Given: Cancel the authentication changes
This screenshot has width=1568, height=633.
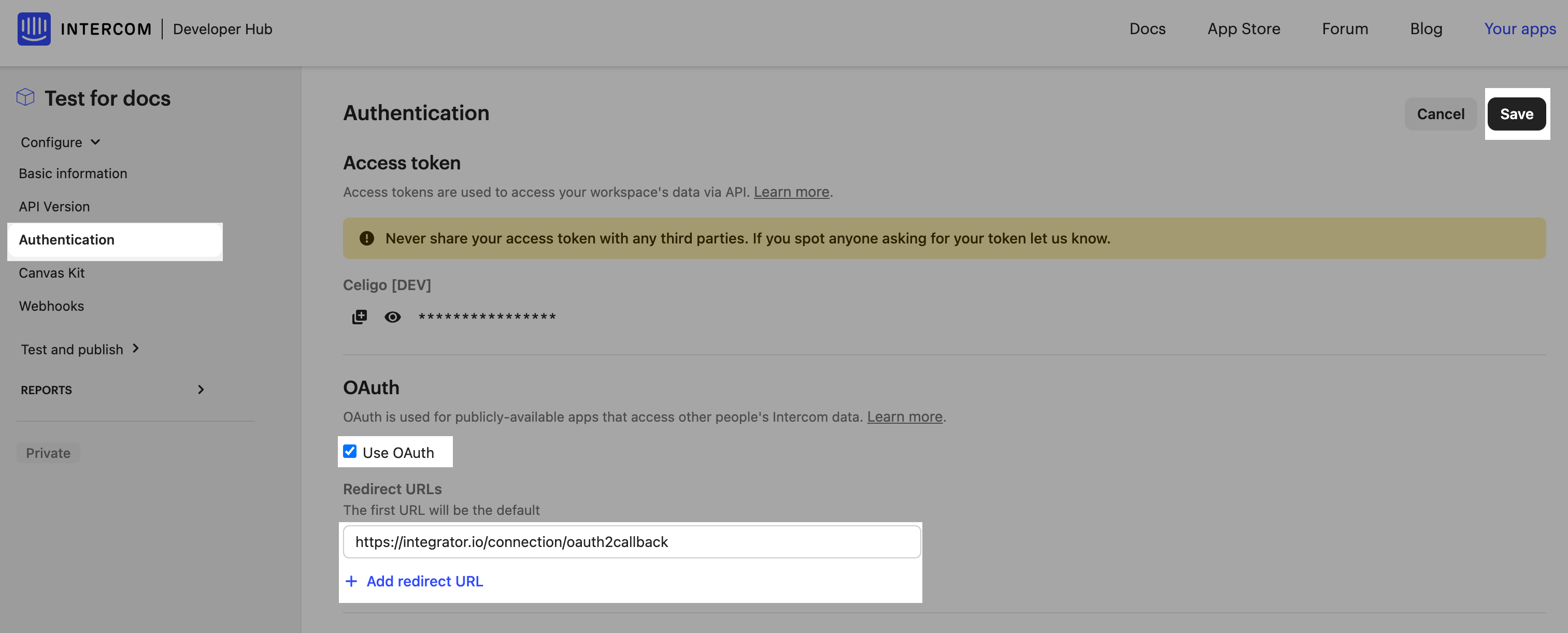Looking at the screenshot, I should [x=1440, y=114].
